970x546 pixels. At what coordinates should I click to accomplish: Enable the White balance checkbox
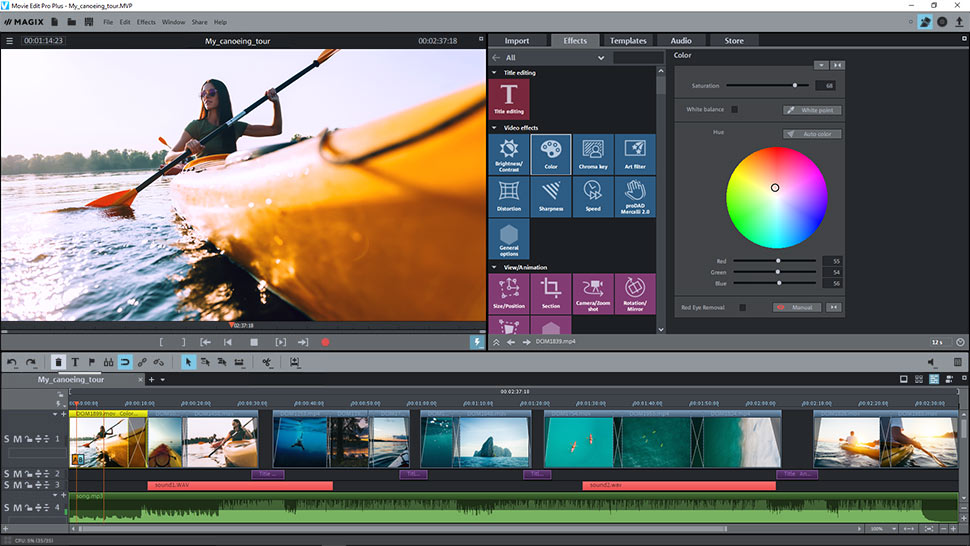[x=734, y=109]
